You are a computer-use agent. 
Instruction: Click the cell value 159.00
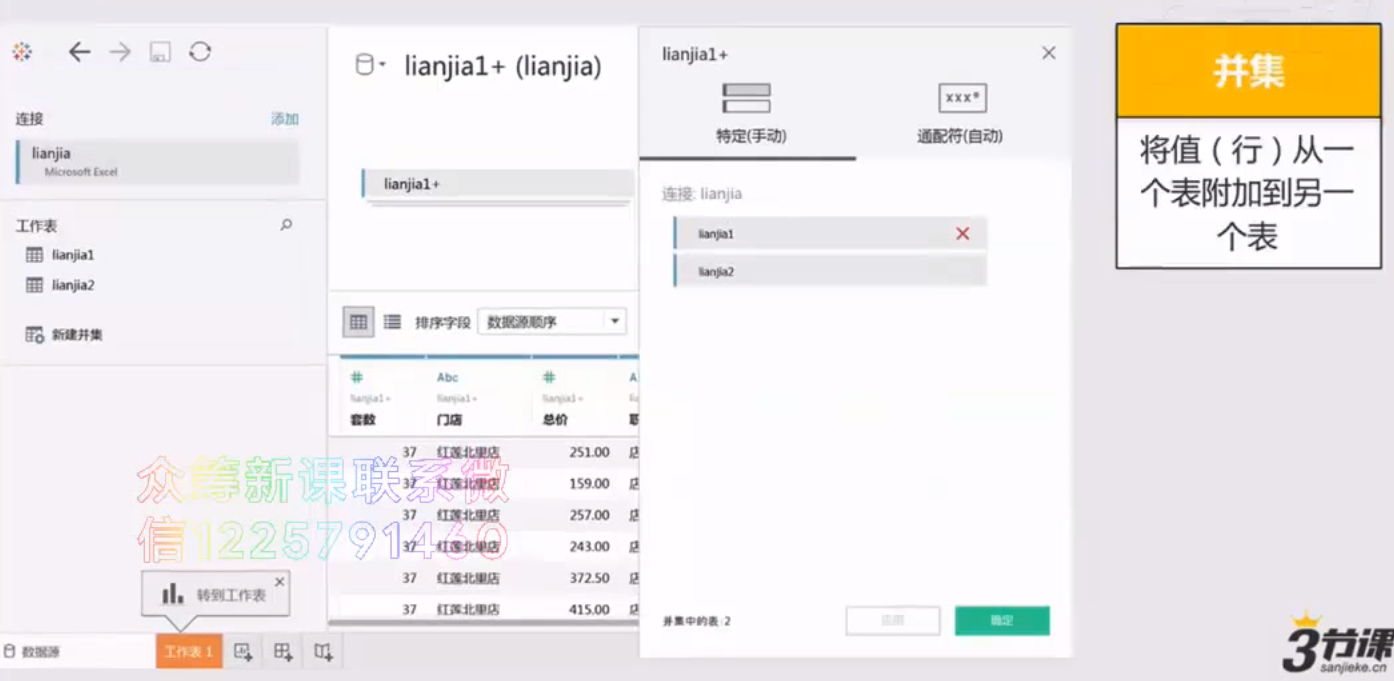click(x=589, y=484)
